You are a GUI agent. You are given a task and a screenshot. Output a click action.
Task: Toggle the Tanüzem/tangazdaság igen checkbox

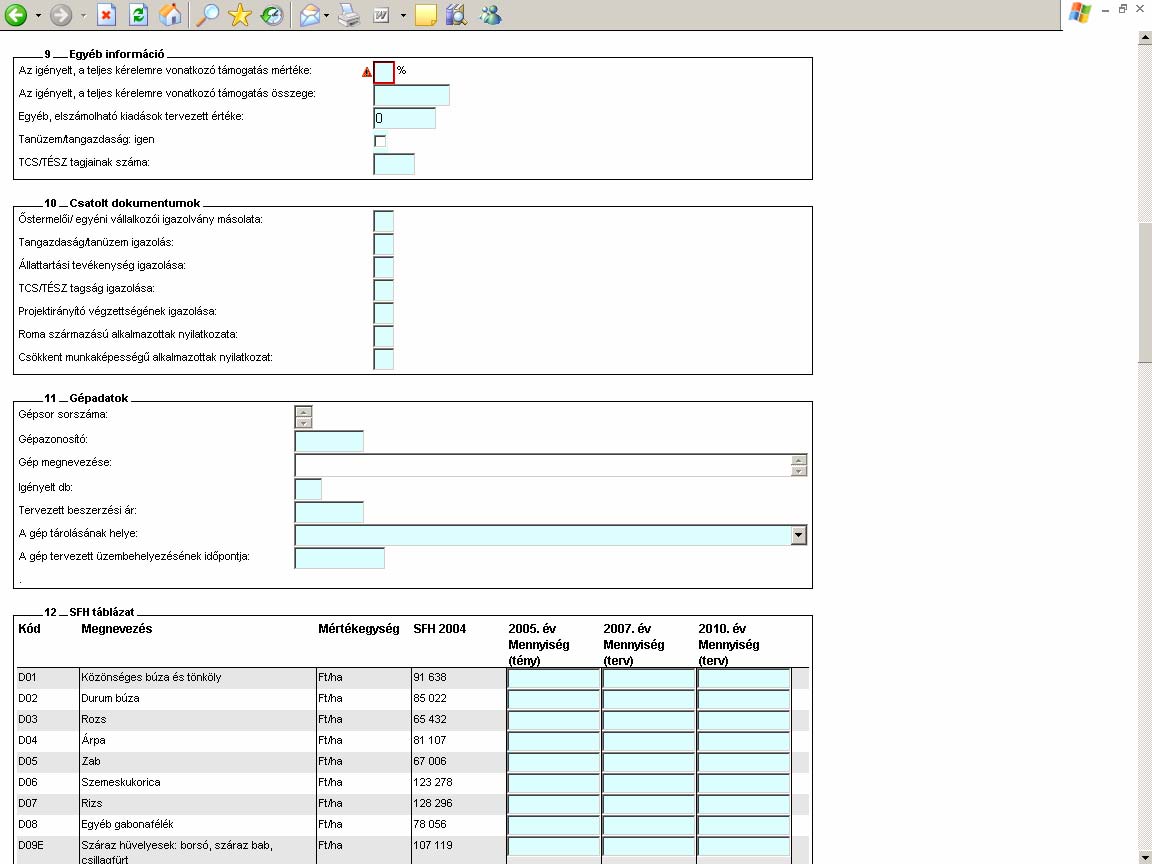[x=380, y=141]
